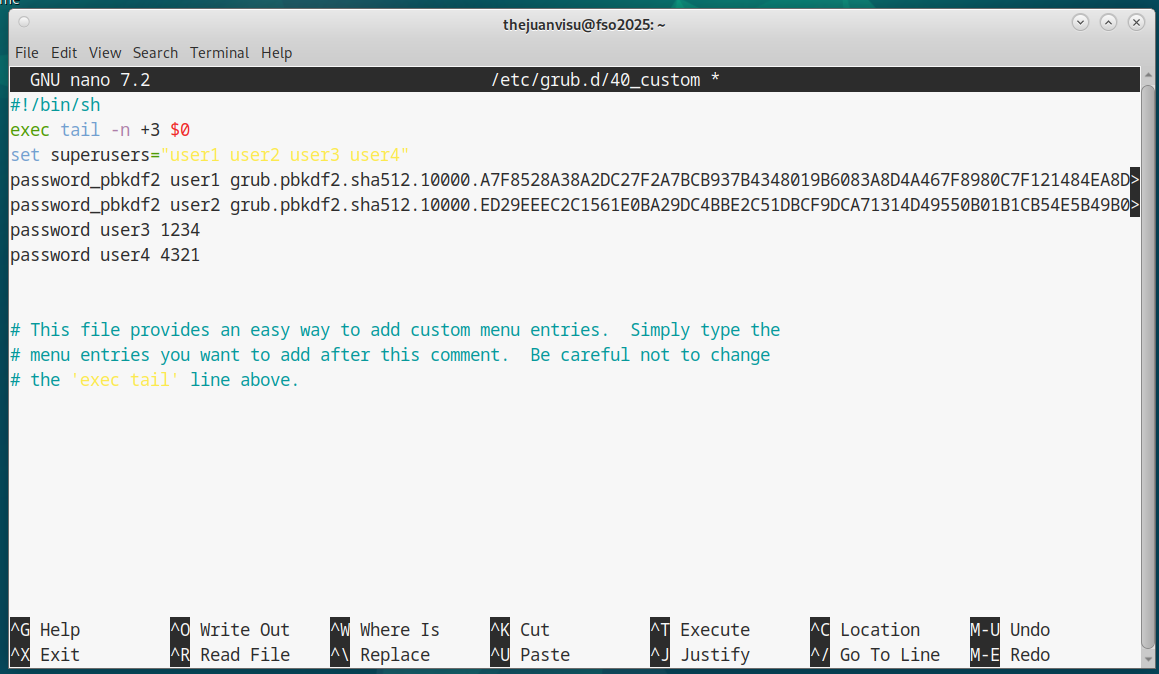Image resolution: width=1159 pixels, height=674 pixels.
Task: Maximize the terminal window
Action: click(x=1108, y=22)
